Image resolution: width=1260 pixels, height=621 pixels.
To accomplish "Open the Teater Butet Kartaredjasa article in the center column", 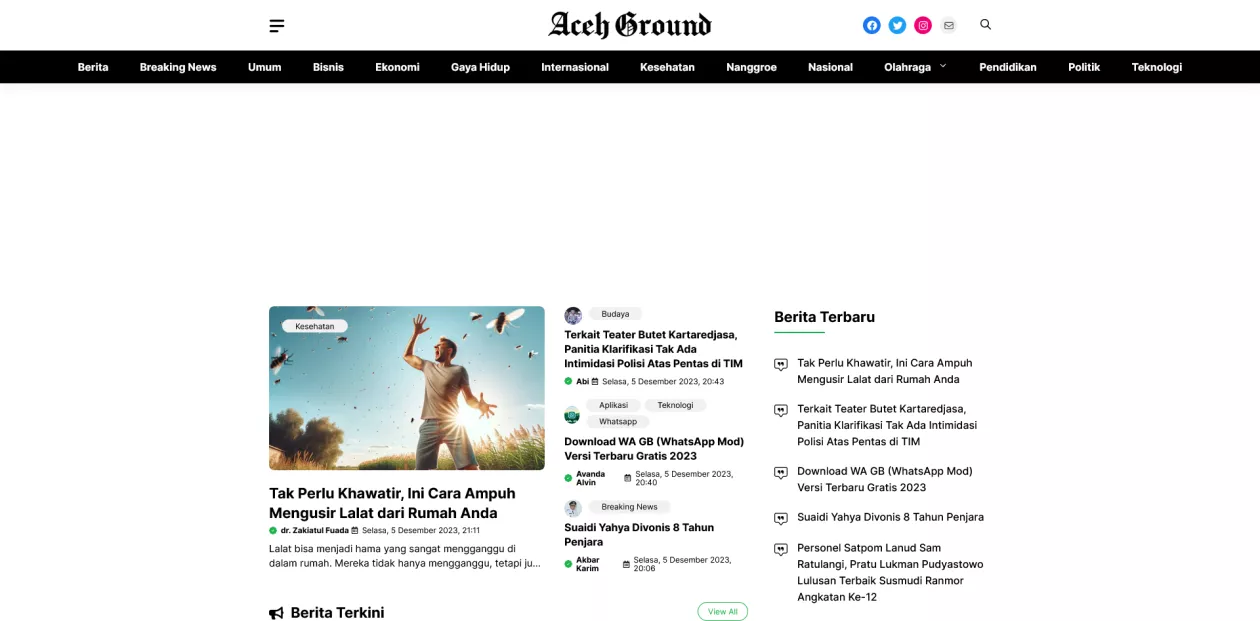I will click(x=653, y=349).
